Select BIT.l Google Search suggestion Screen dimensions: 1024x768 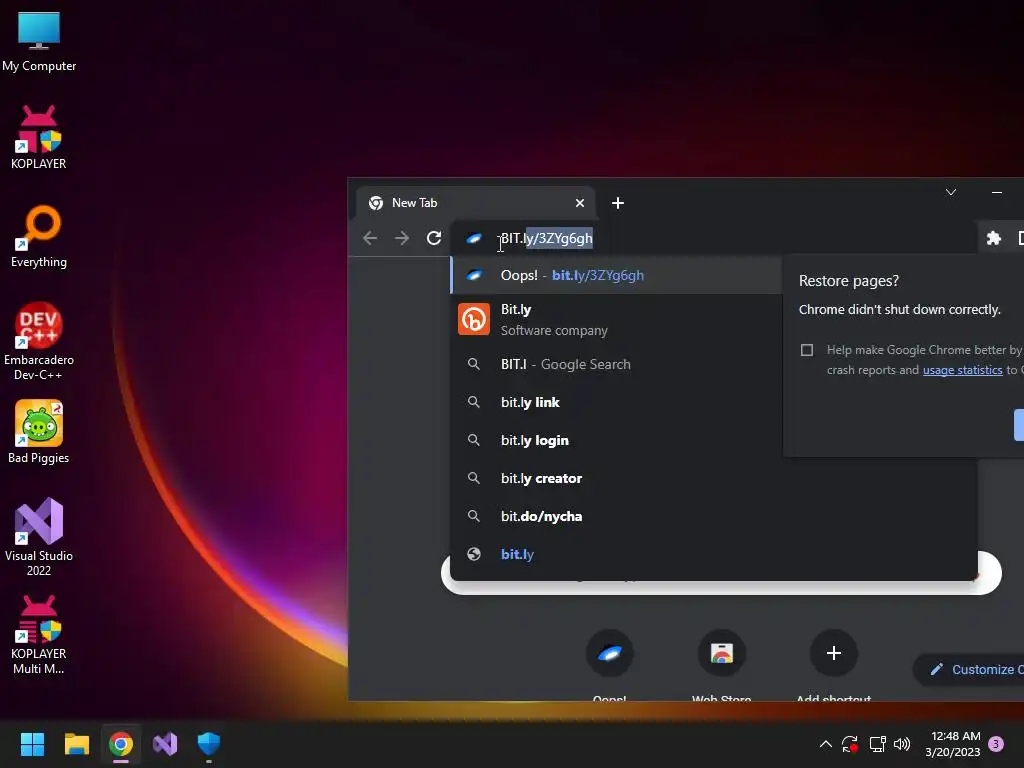pyautogui.click(x=616, y=364)
